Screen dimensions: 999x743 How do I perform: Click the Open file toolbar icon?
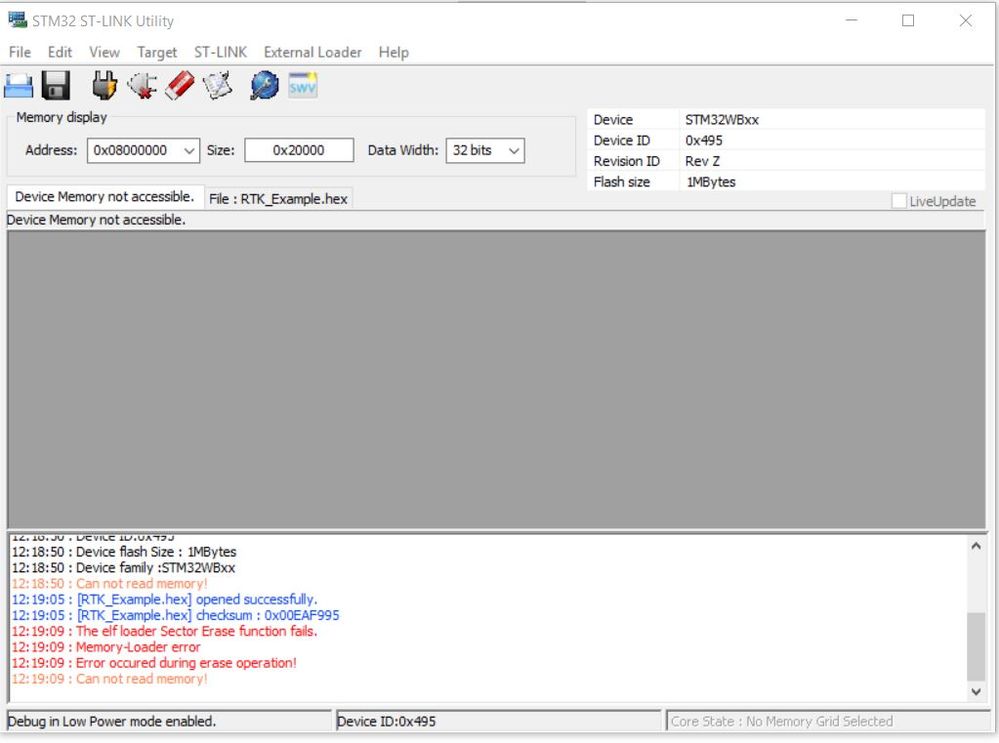coord(18,85)
